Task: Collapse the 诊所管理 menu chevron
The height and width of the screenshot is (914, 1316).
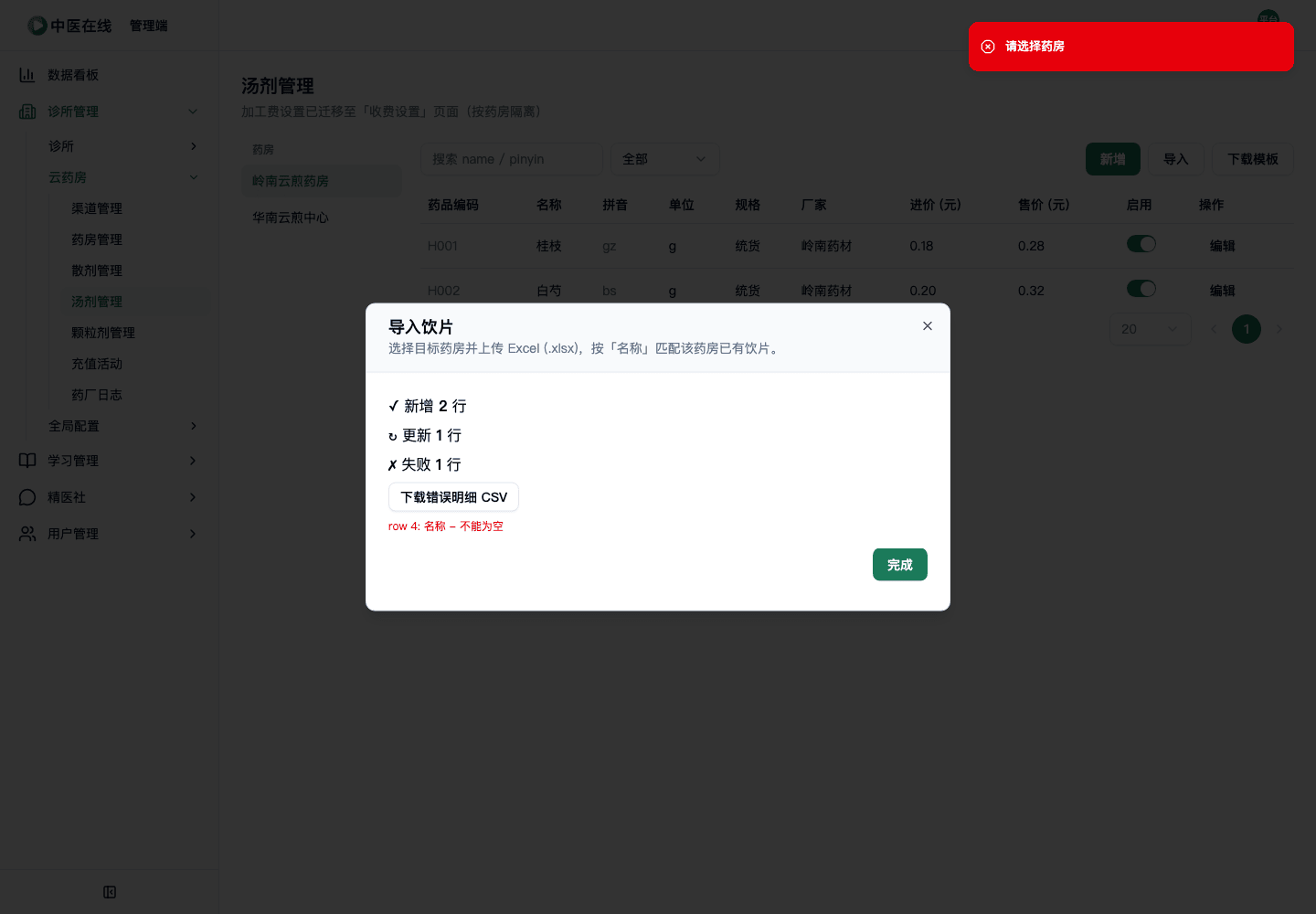Action: (x=193, y=112)
